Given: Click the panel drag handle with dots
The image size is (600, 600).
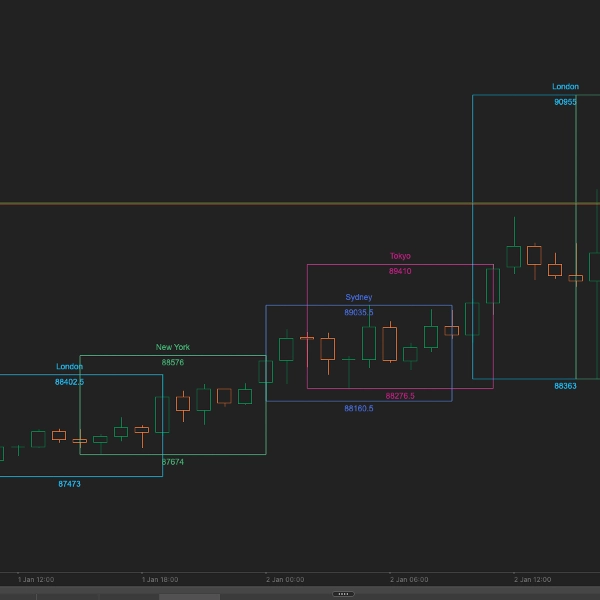Looking at the screenshot, I should click(343, 594).
